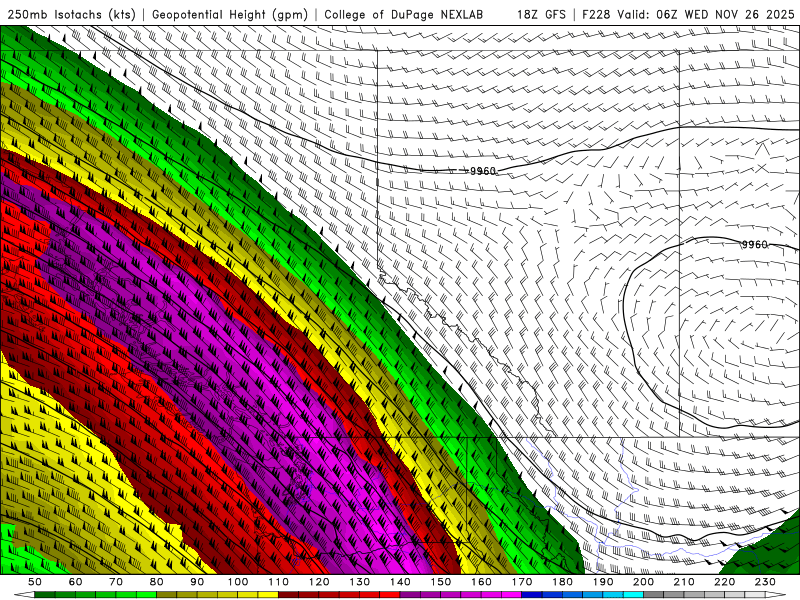Select the 60 value on the color scale

pyautogui.click(x=76, y=582)
